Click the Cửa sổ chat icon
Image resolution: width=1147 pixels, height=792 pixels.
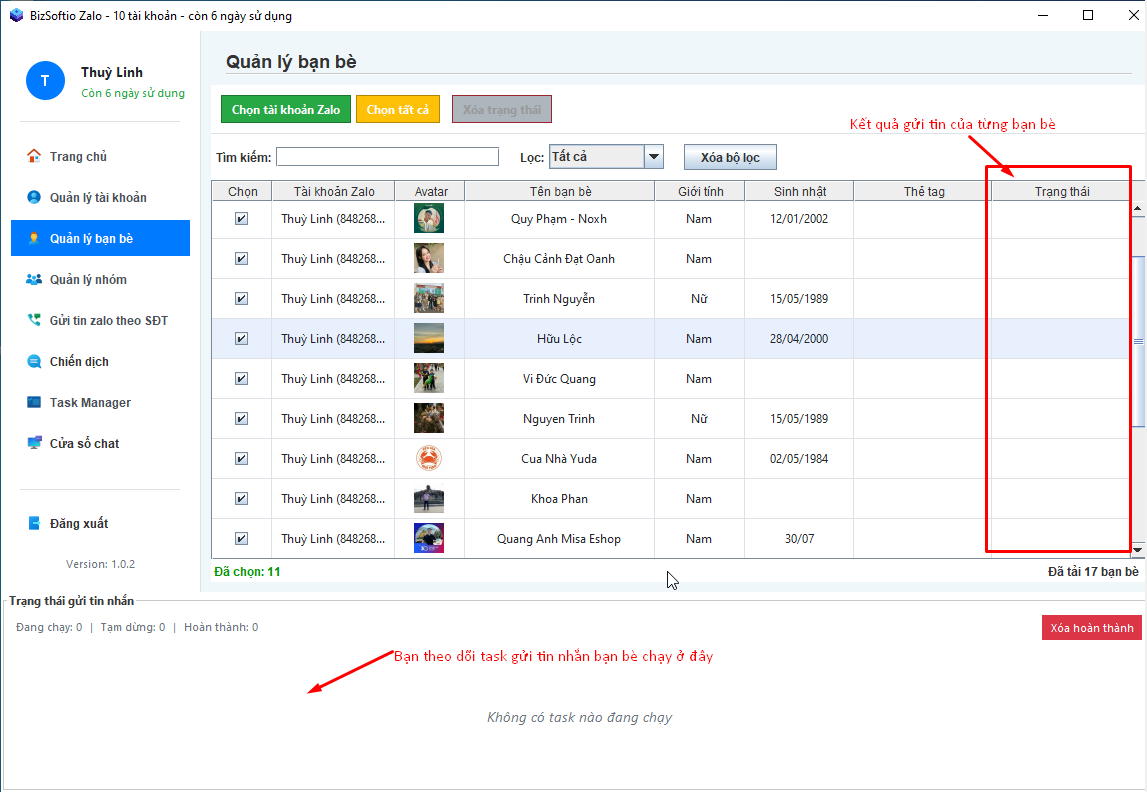click(34, 443)
